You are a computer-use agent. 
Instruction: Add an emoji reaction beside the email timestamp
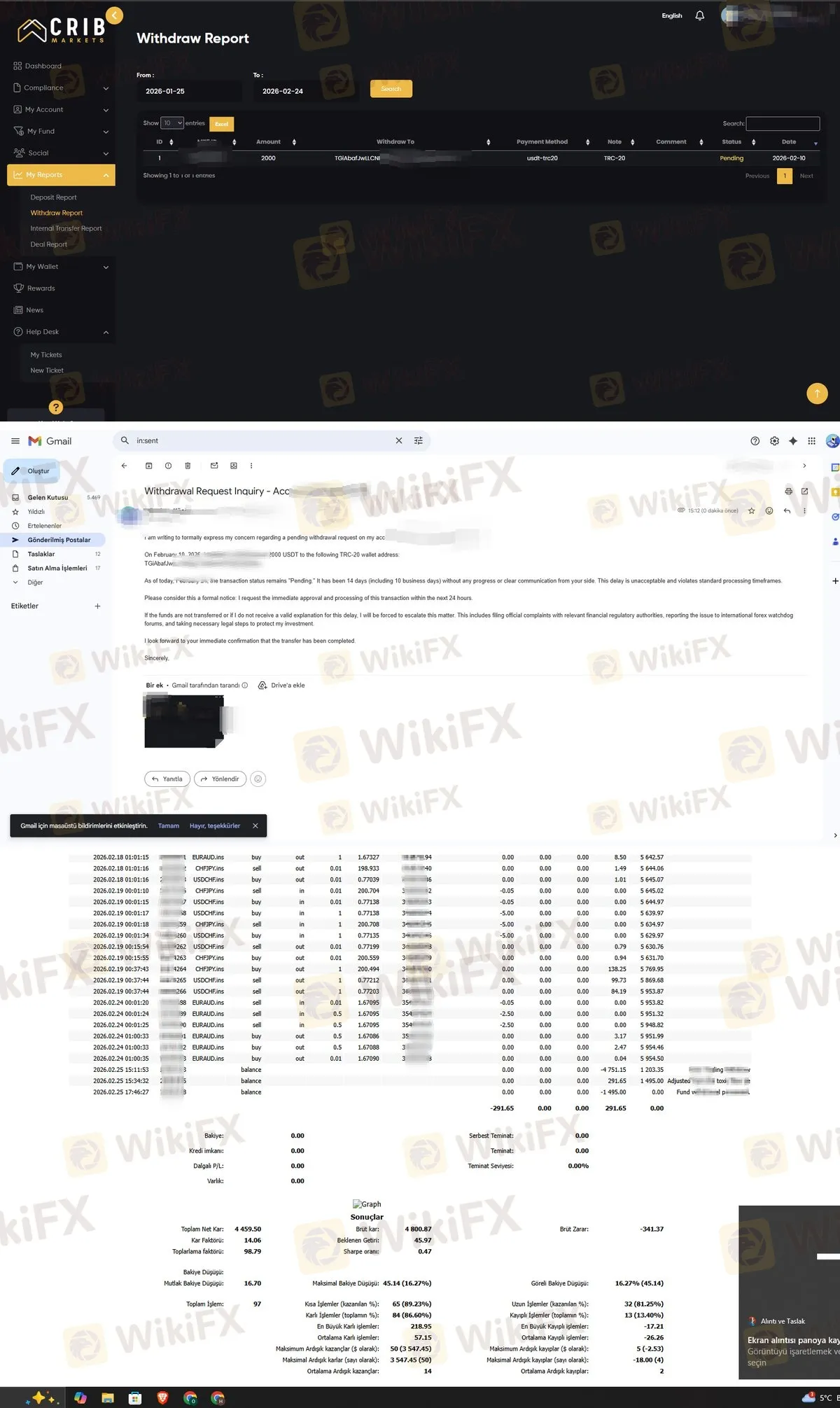(x=769, y=511)
